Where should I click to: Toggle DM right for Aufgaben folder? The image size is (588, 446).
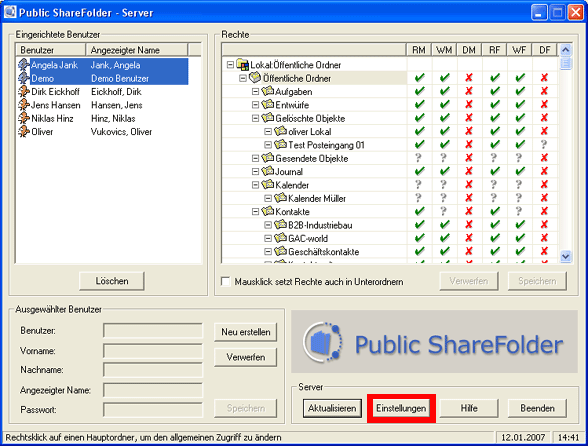pos(469,91)
